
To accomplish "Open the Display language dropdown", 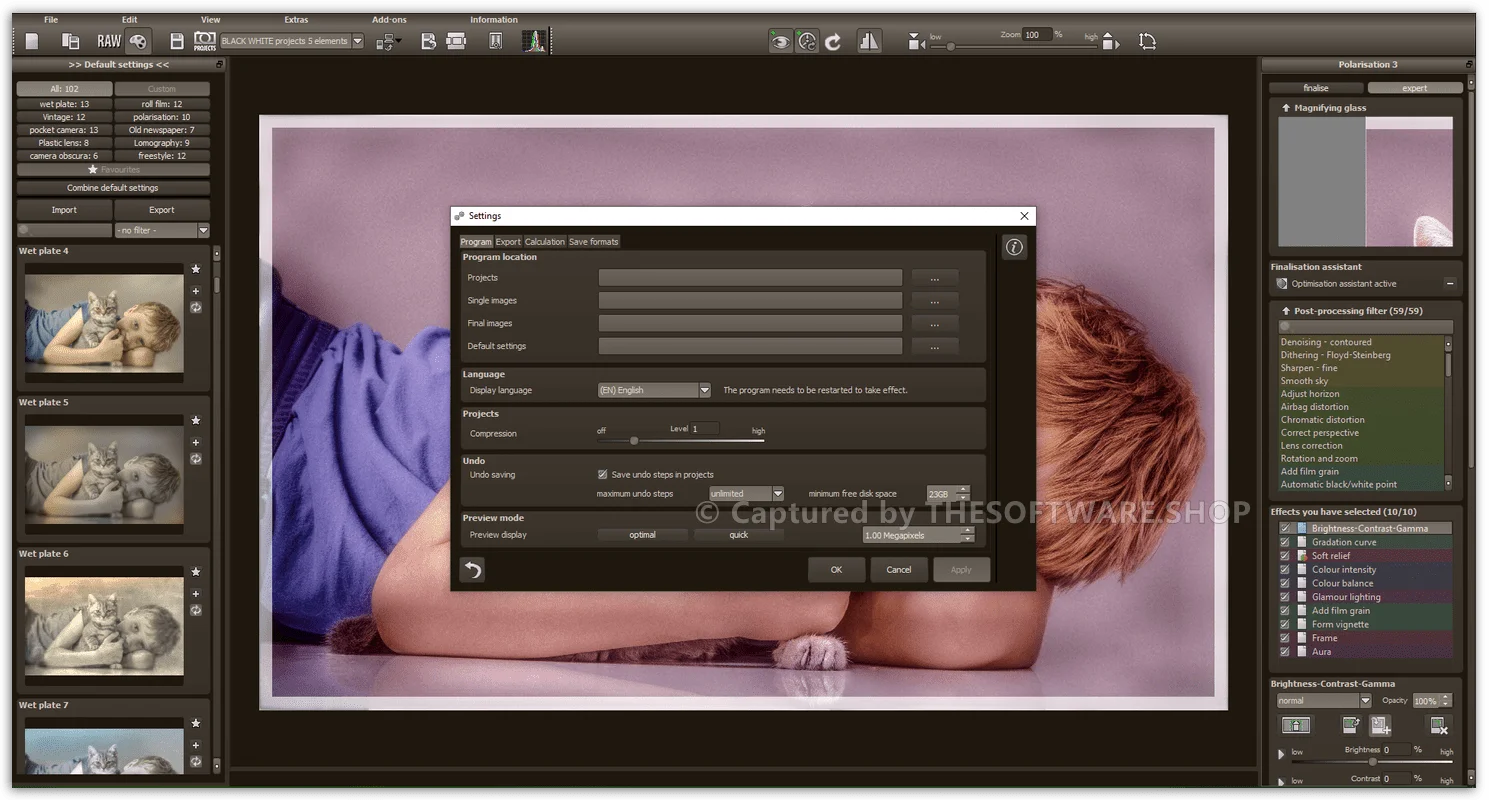I will pyautogui.click(x=654, y=390).
